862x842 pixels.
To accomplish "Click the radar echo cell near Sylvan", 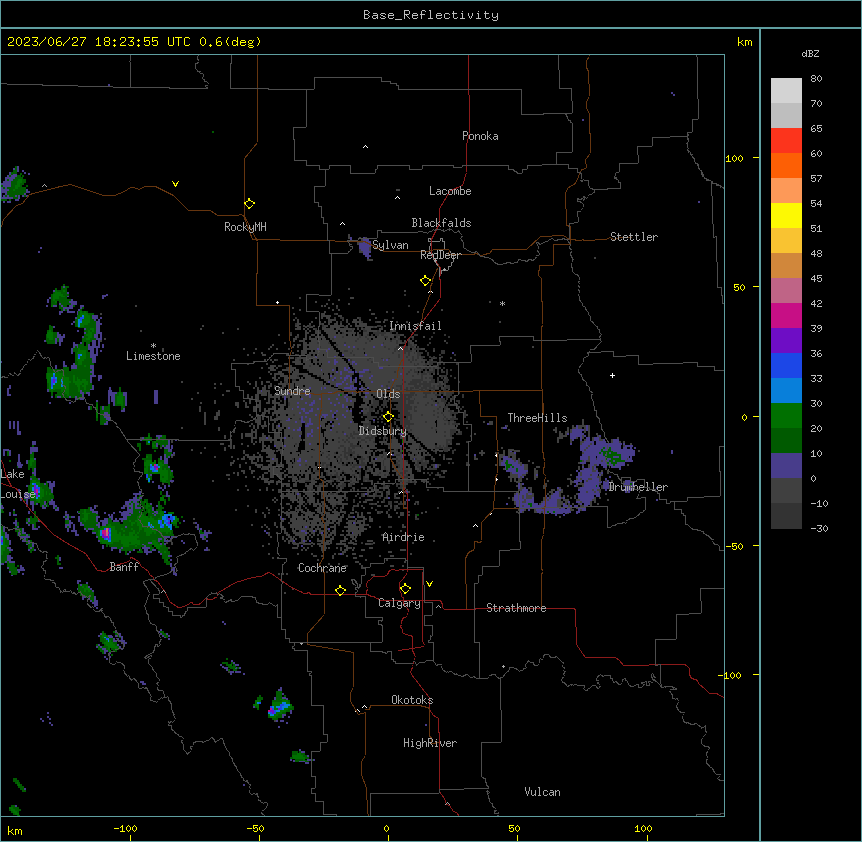I will click(x=364, y=248).
